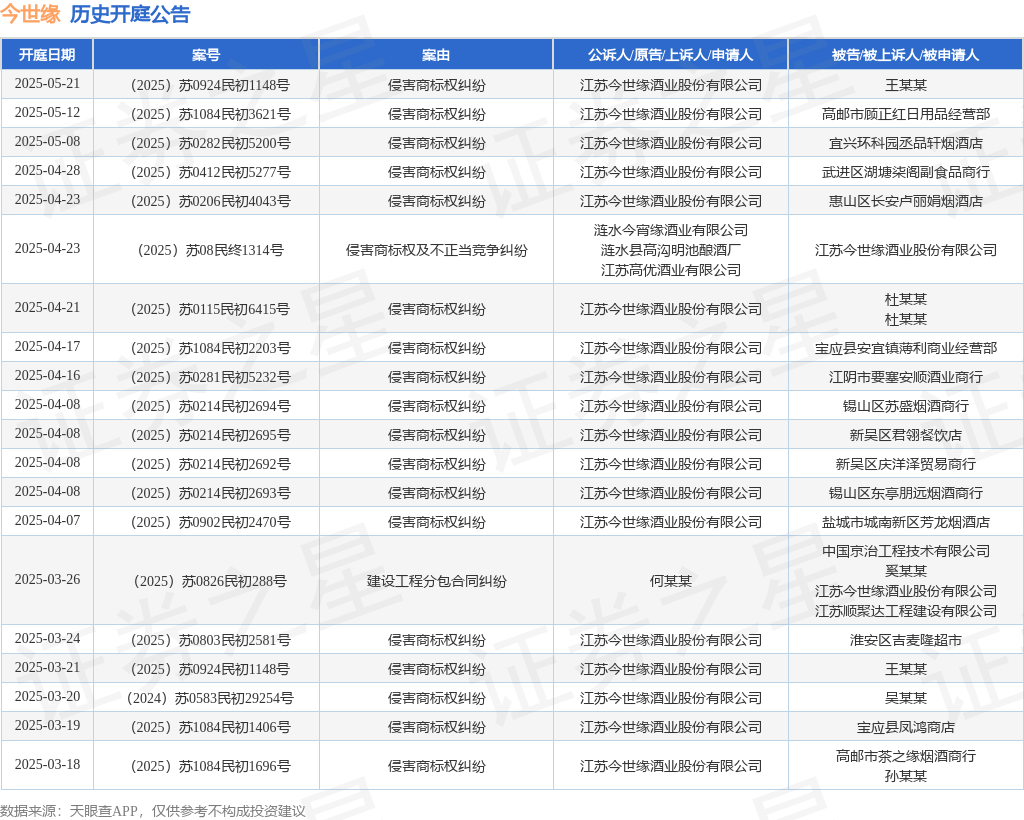Select date cell 2025-03-21
Screen dimensions: 1024x820
[x=47, y=668]
